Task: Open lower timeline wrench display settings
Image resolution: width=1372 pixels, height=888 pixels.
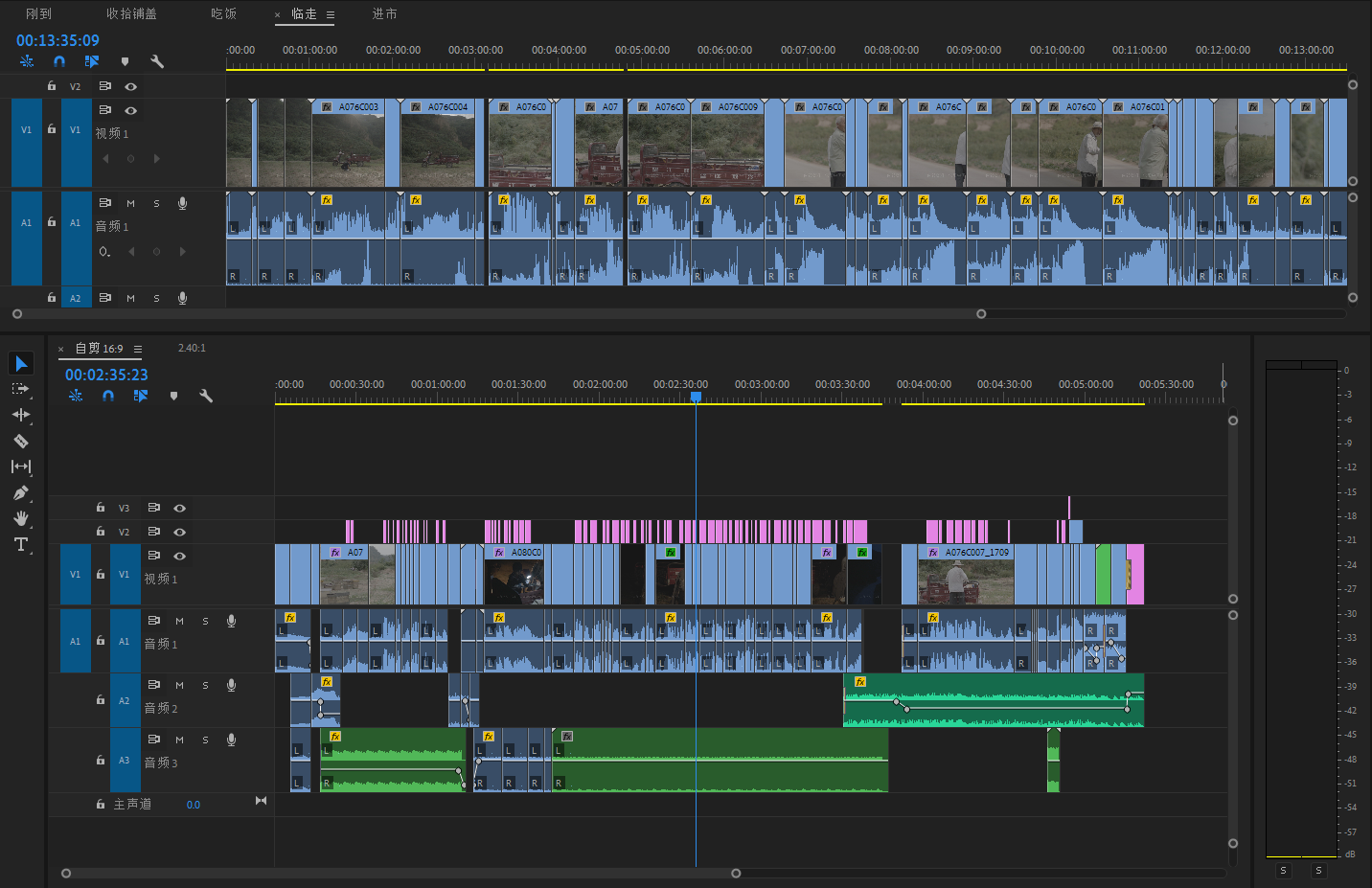Action: pos(206,396)
